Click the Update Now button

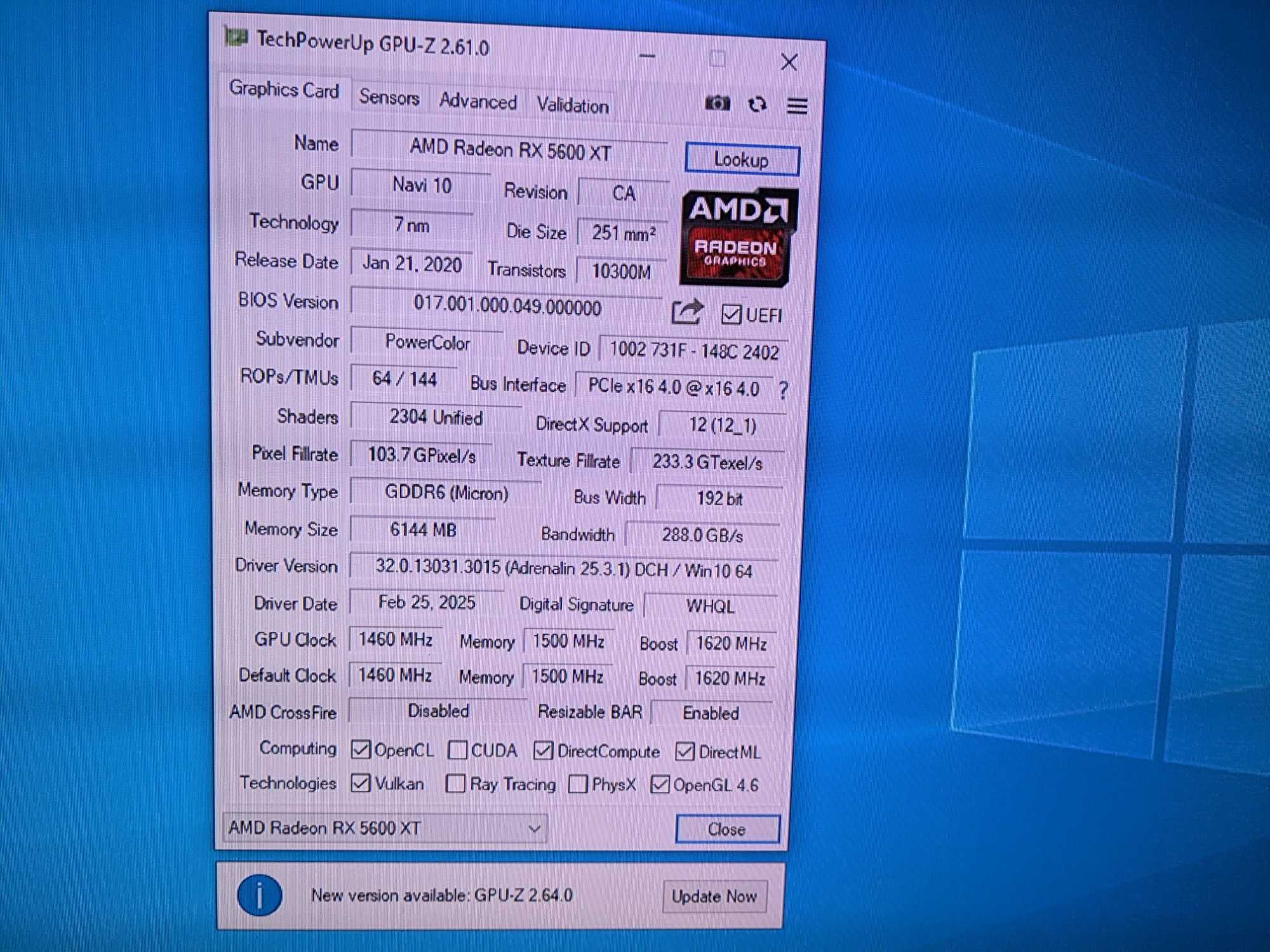point(714,896)
